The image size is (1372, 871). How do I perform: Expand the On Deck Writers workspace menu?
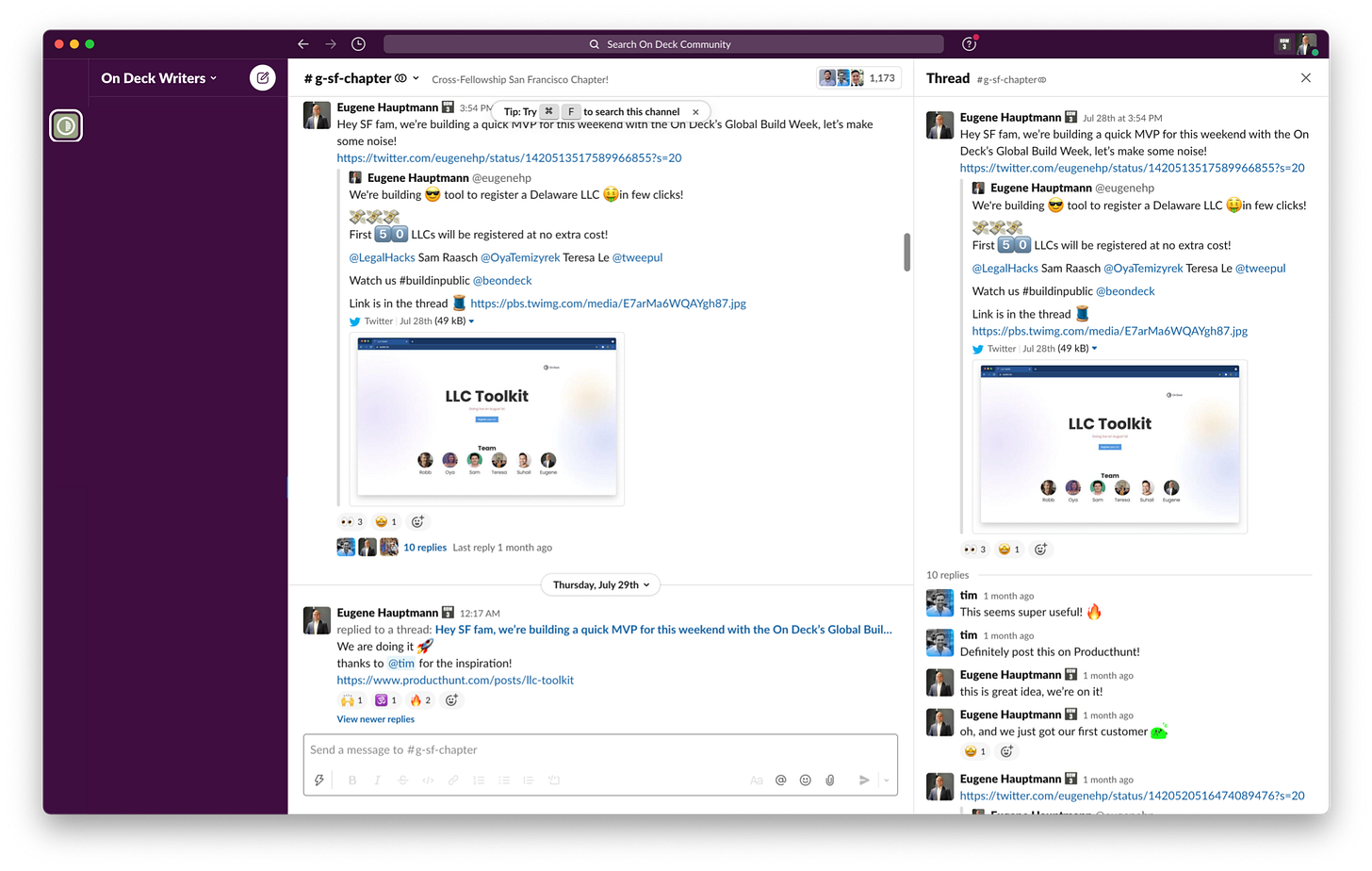pos(158,78)
